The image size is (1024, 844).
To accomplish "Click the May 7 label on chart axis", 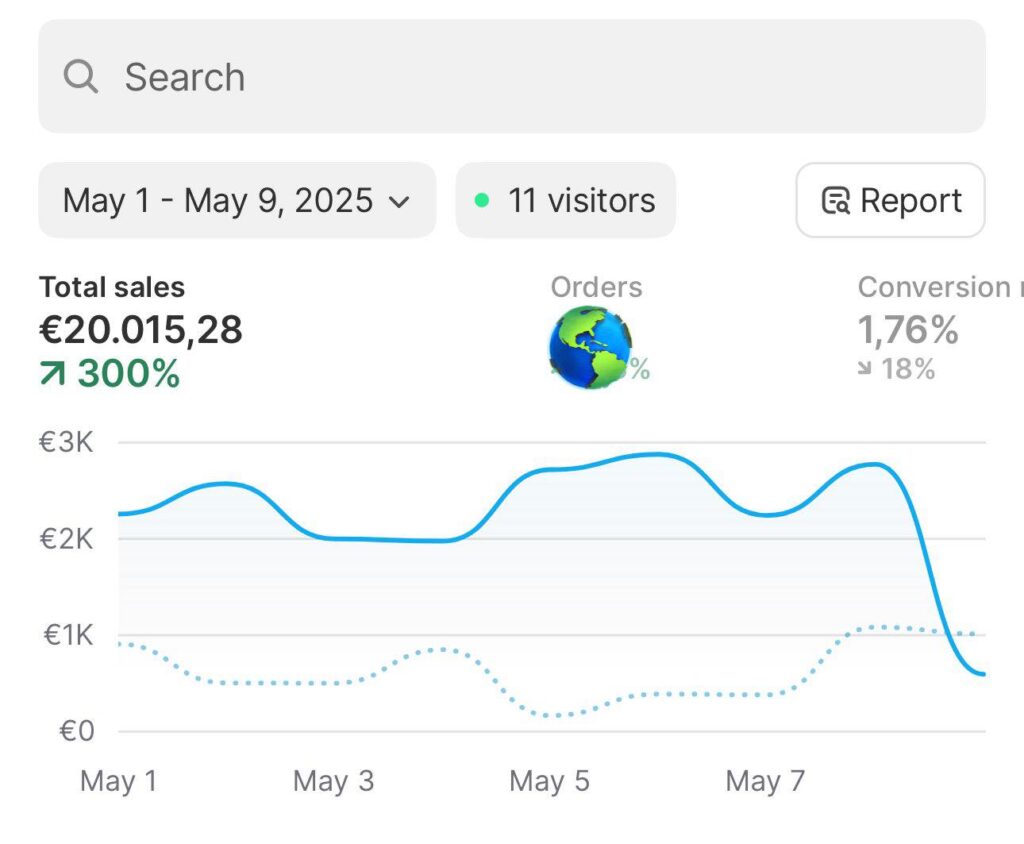I will (765, 781).
